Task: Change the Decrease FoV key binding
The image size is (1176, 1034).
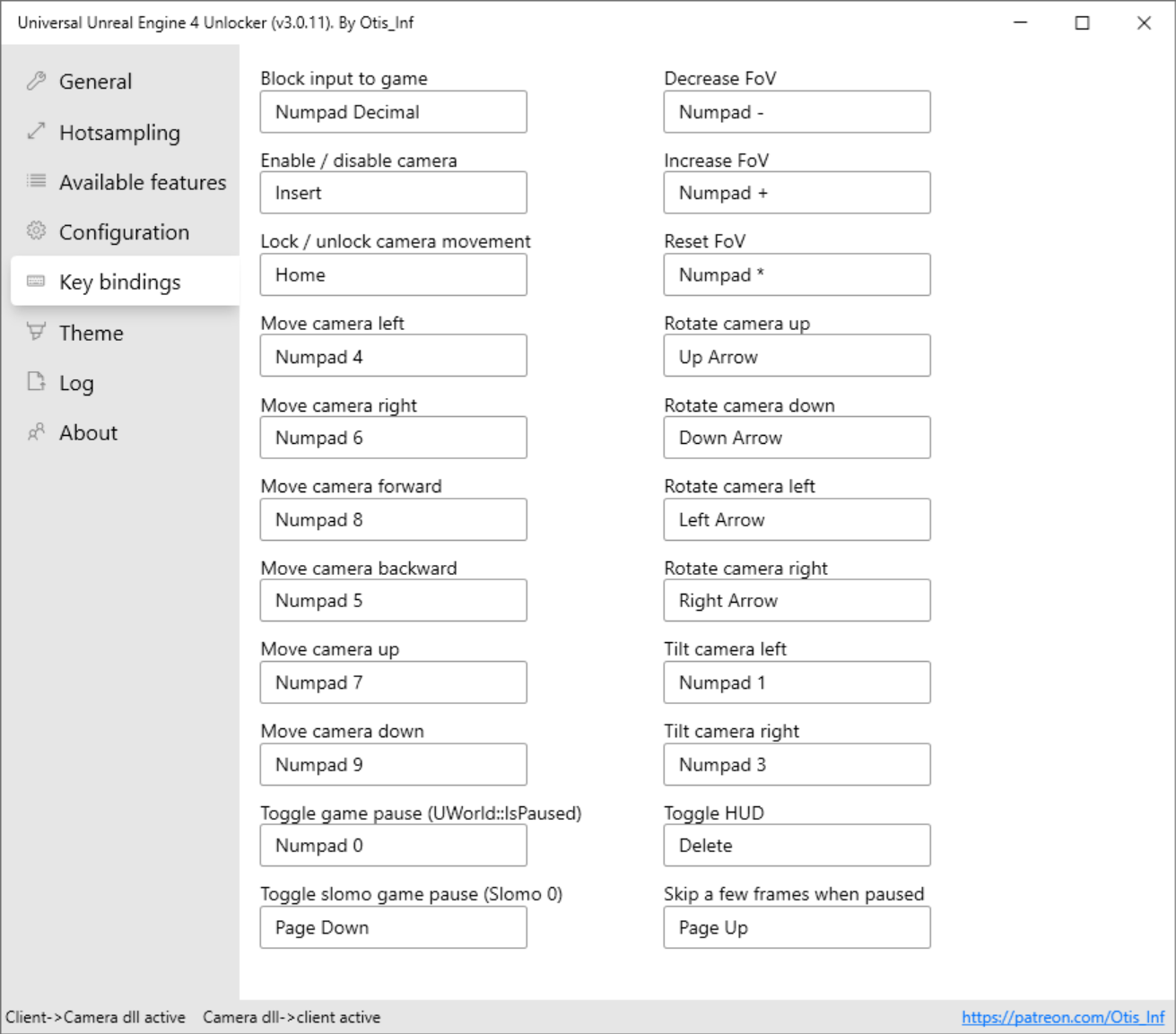Action: [797, 112]
